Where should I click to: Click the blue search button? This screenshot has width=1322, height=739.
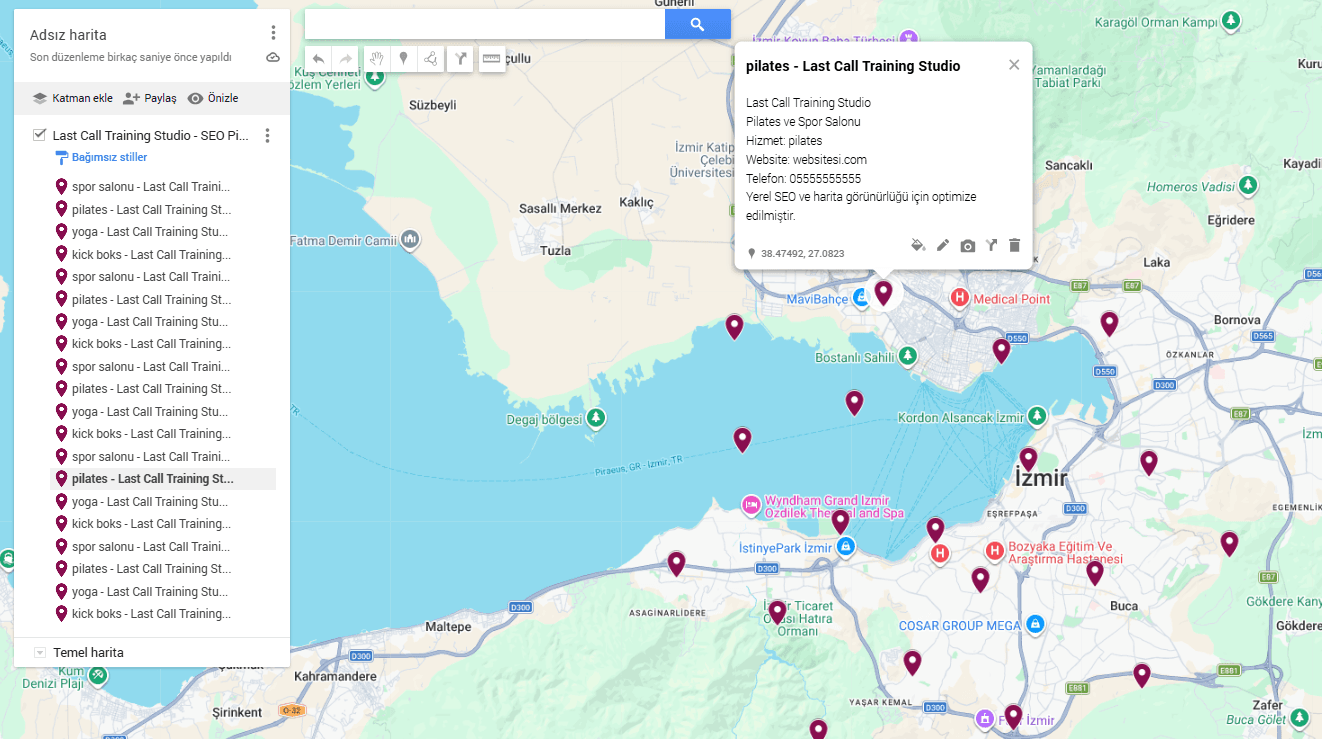697,25
